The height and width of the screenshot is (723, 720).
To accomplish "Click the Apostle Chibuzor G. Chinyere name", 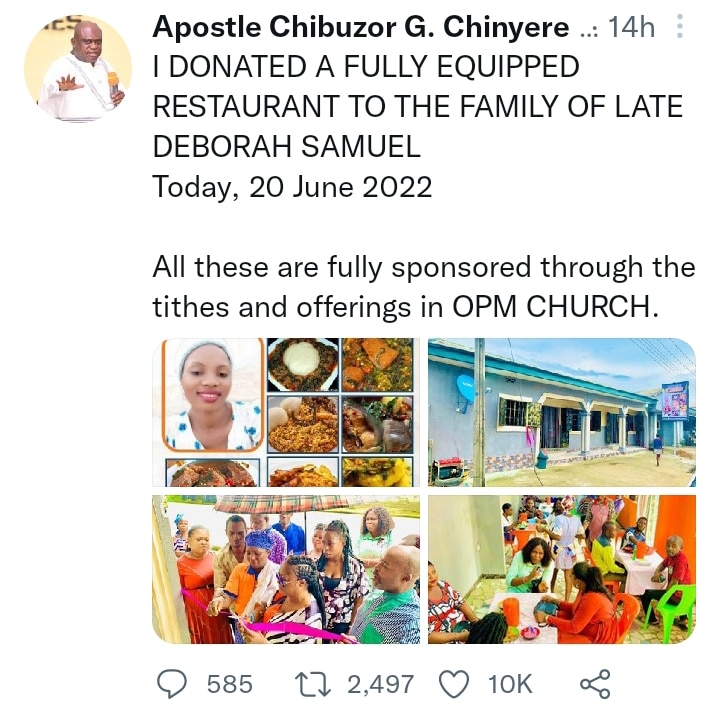I will point(361,27).
